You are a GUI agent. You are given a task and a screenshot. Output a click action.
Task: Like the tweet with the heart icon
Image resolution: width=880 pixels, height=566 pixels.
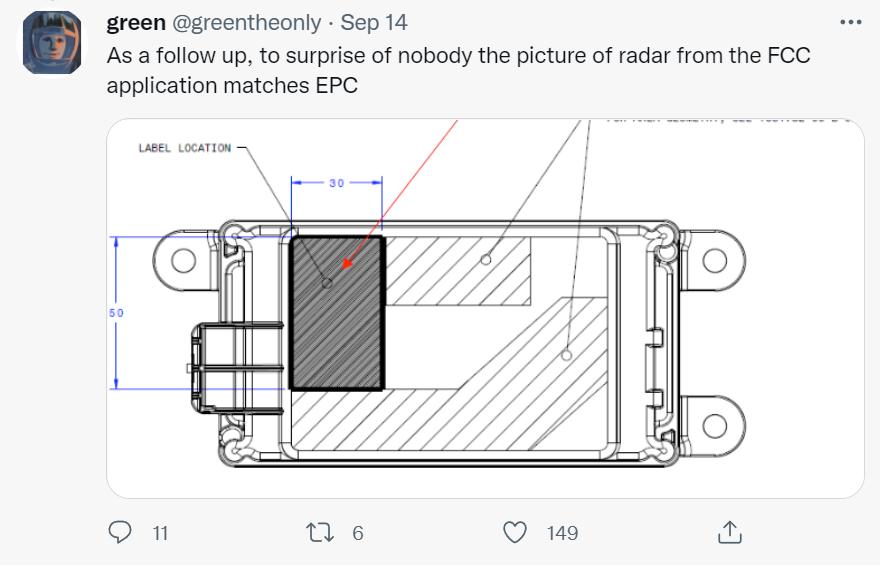(x=514, y=532)
